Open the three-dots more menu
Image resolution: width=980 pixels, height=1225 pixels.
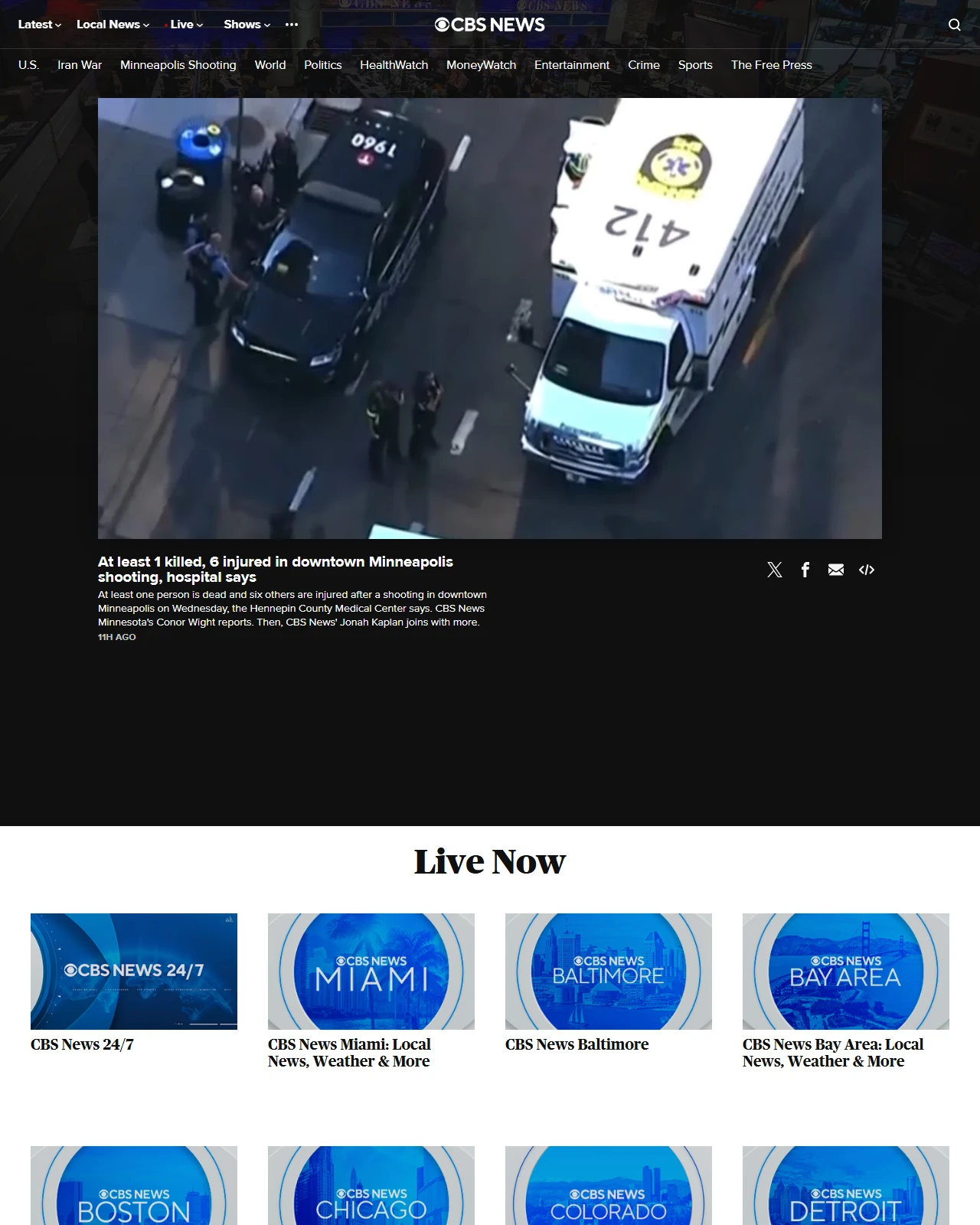coord(292,24)
